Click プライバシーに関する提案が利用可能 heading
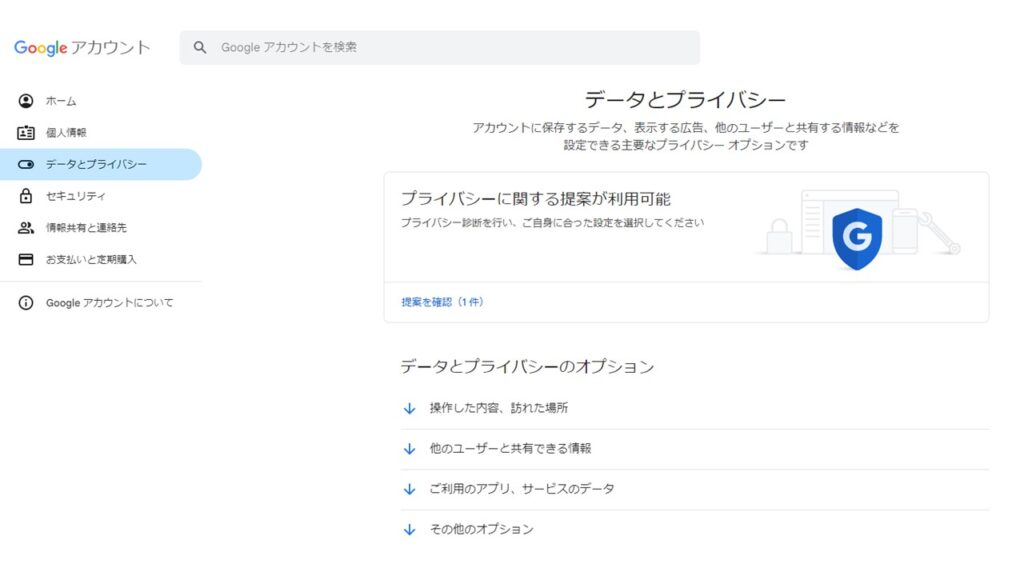1024x576 pixels. click(536, 199)
